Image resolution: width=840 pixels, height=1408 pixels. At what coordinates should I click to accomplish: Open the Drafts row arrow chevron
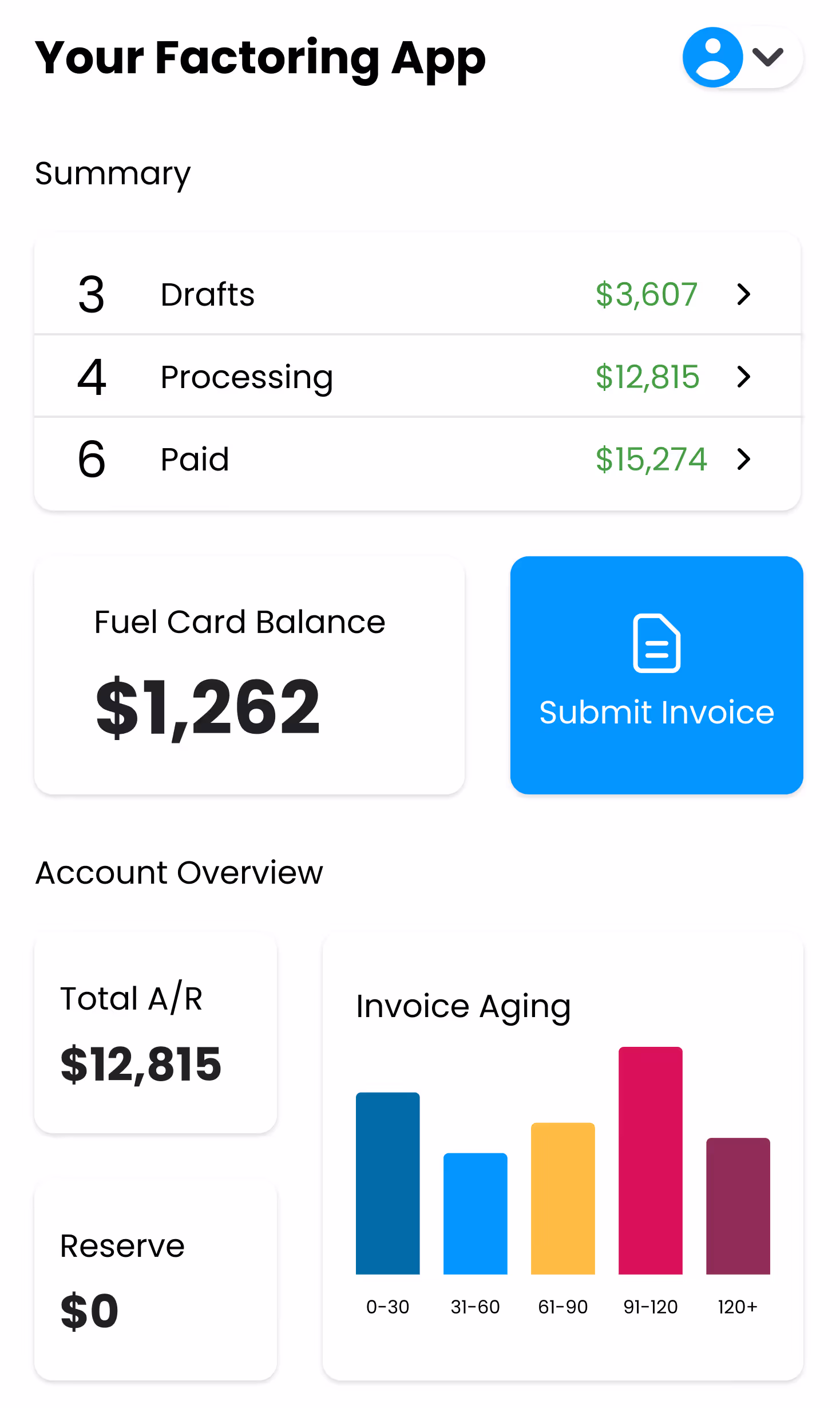click(743, 294)
